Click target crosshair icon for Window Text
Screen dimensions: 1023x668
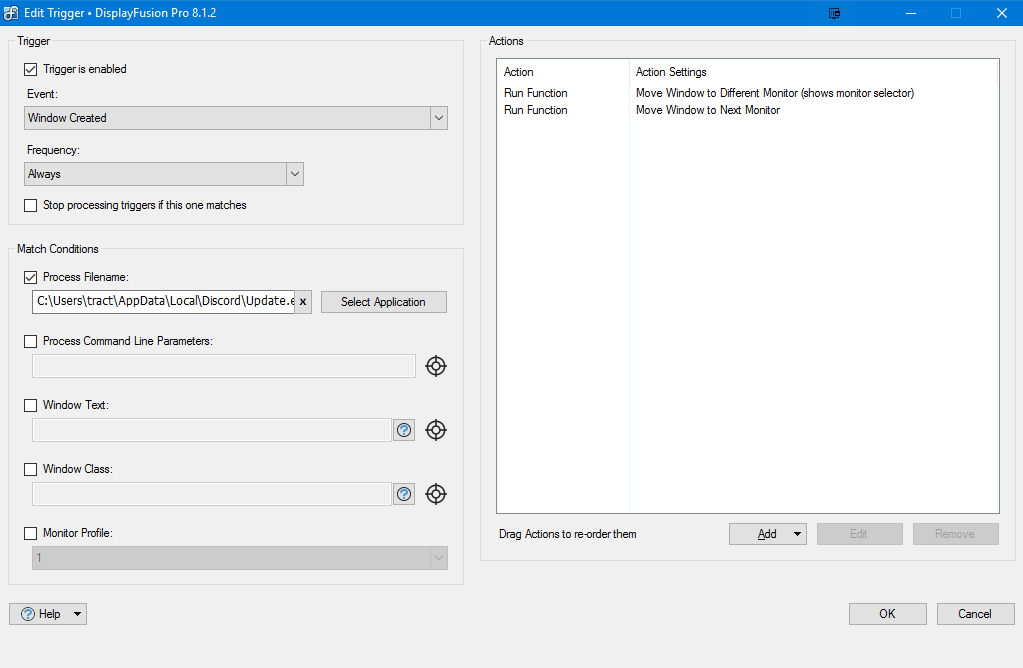(435, 430)
